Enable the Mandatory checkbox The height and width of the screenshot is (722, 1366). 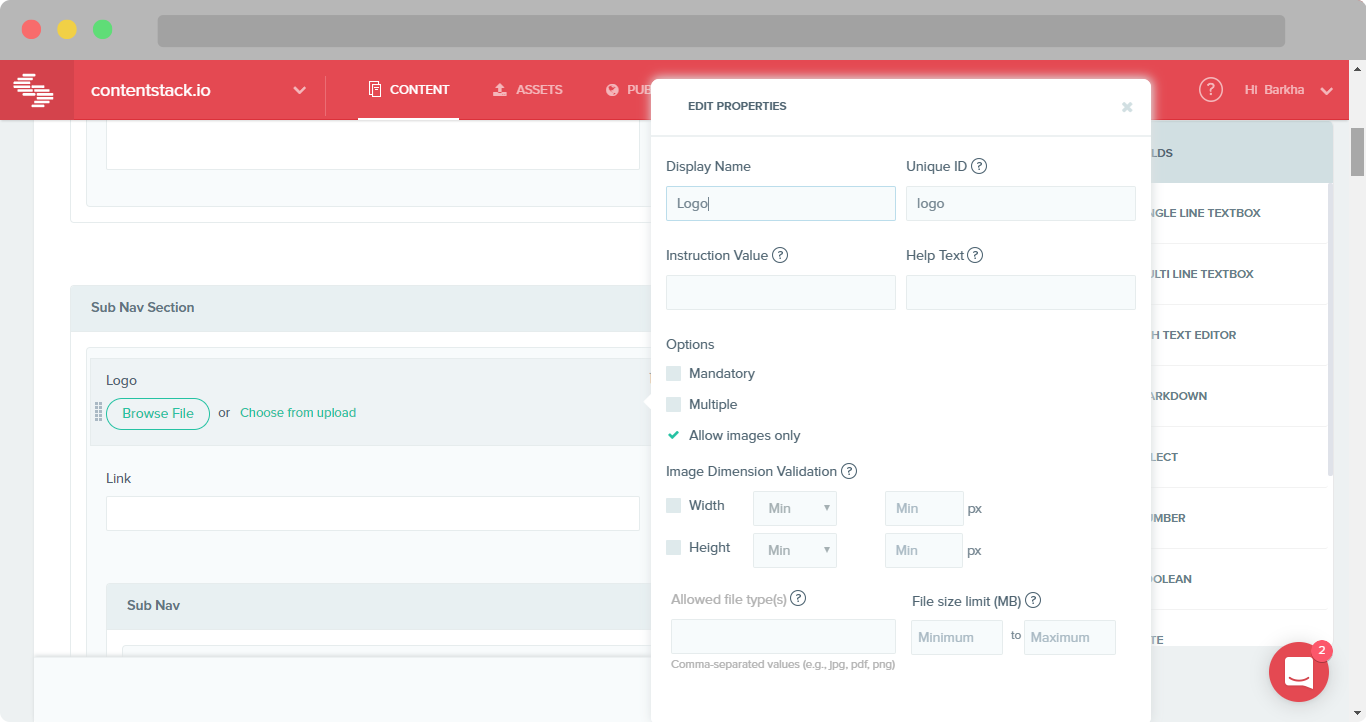[674, 373]
